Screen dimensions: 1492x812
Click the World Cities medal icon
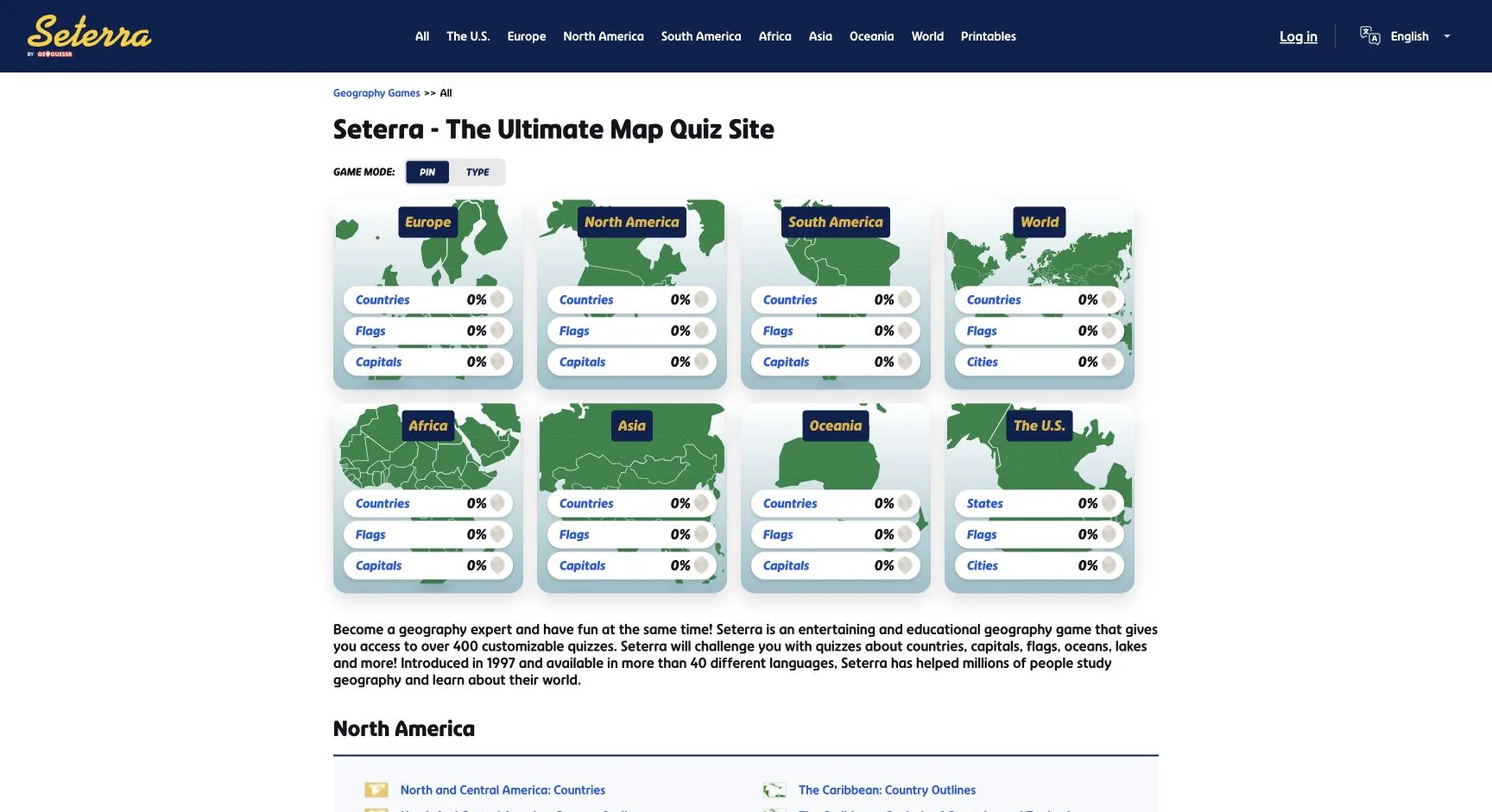click(x=1109, y=362)
